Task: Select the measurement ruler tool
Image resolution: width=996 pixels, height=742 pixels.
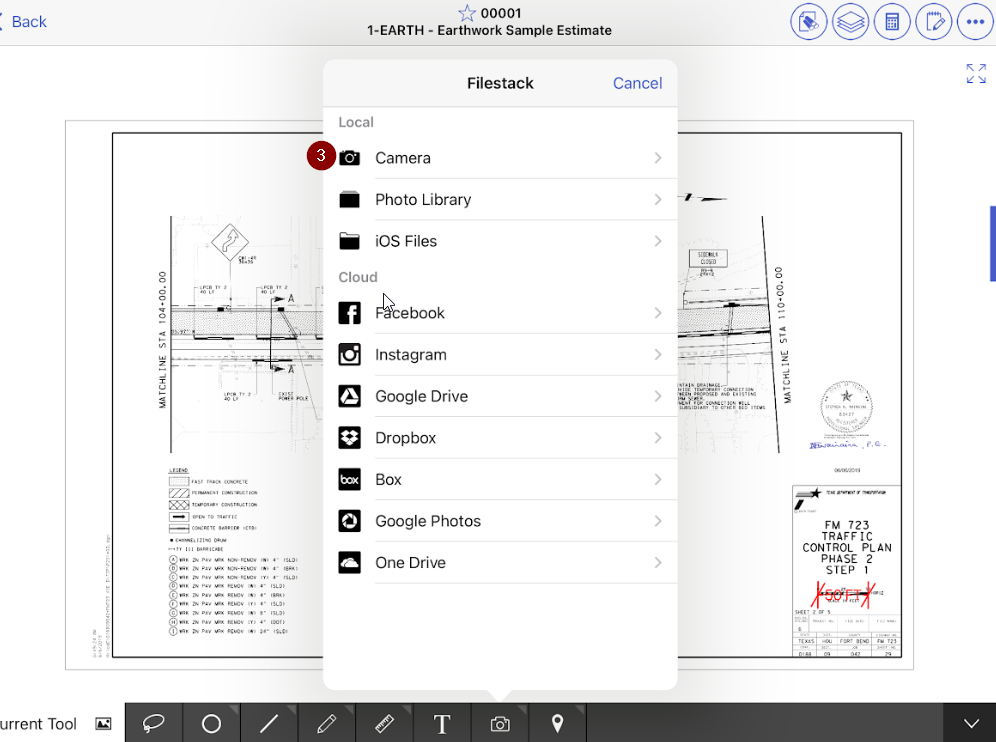Action: point(384,722)
